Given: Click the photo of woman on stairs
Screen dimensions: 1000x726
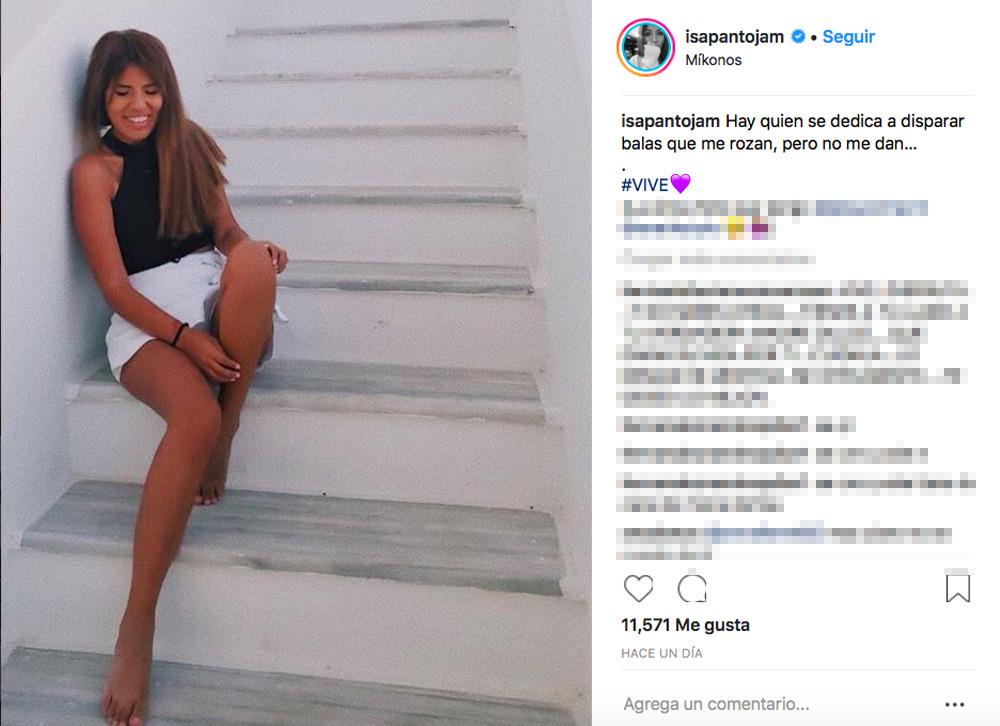Looking at the screenshot, I should coord(296,363).
